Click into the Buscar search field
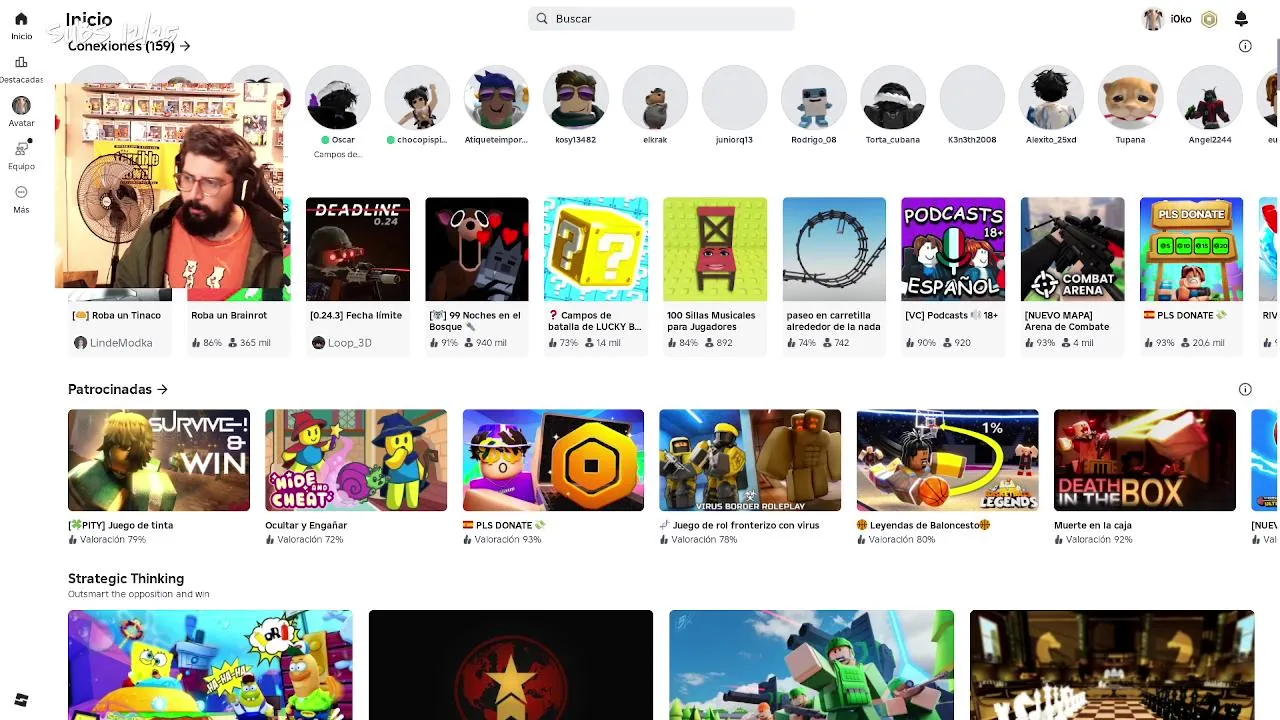Screen dimensions: 1280x720 [x=661, y=19]
